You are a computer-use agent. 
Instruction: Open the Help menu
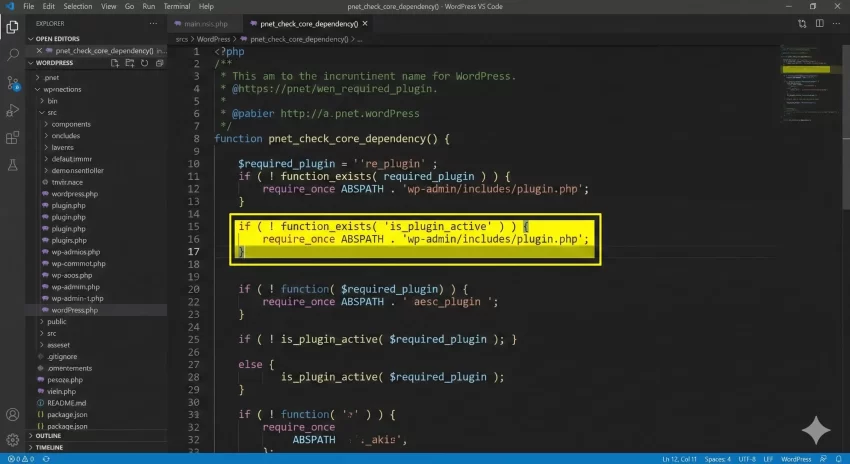(206, 7)
